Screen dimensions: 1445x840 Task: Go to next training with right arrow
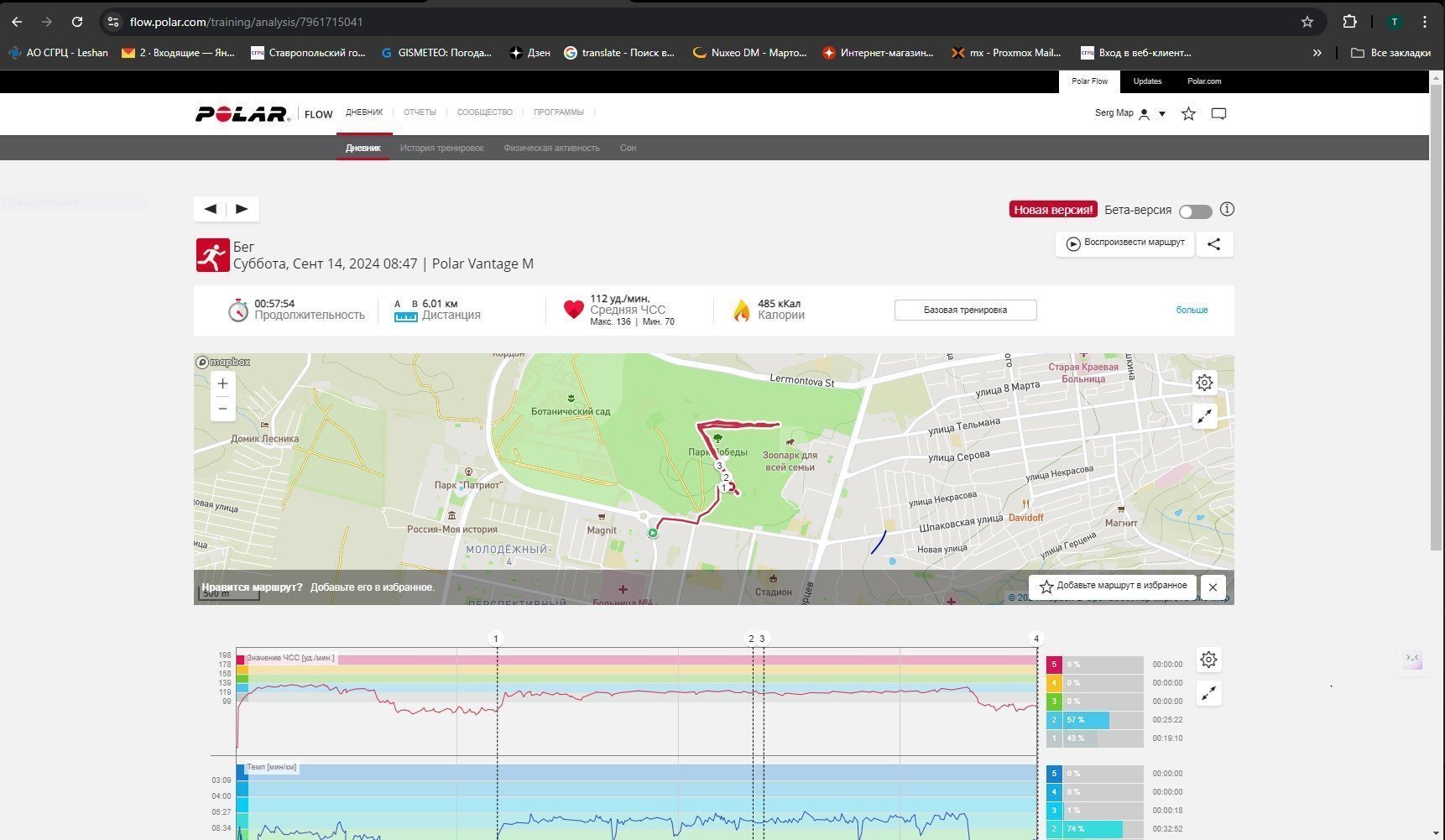coord(242,209)
